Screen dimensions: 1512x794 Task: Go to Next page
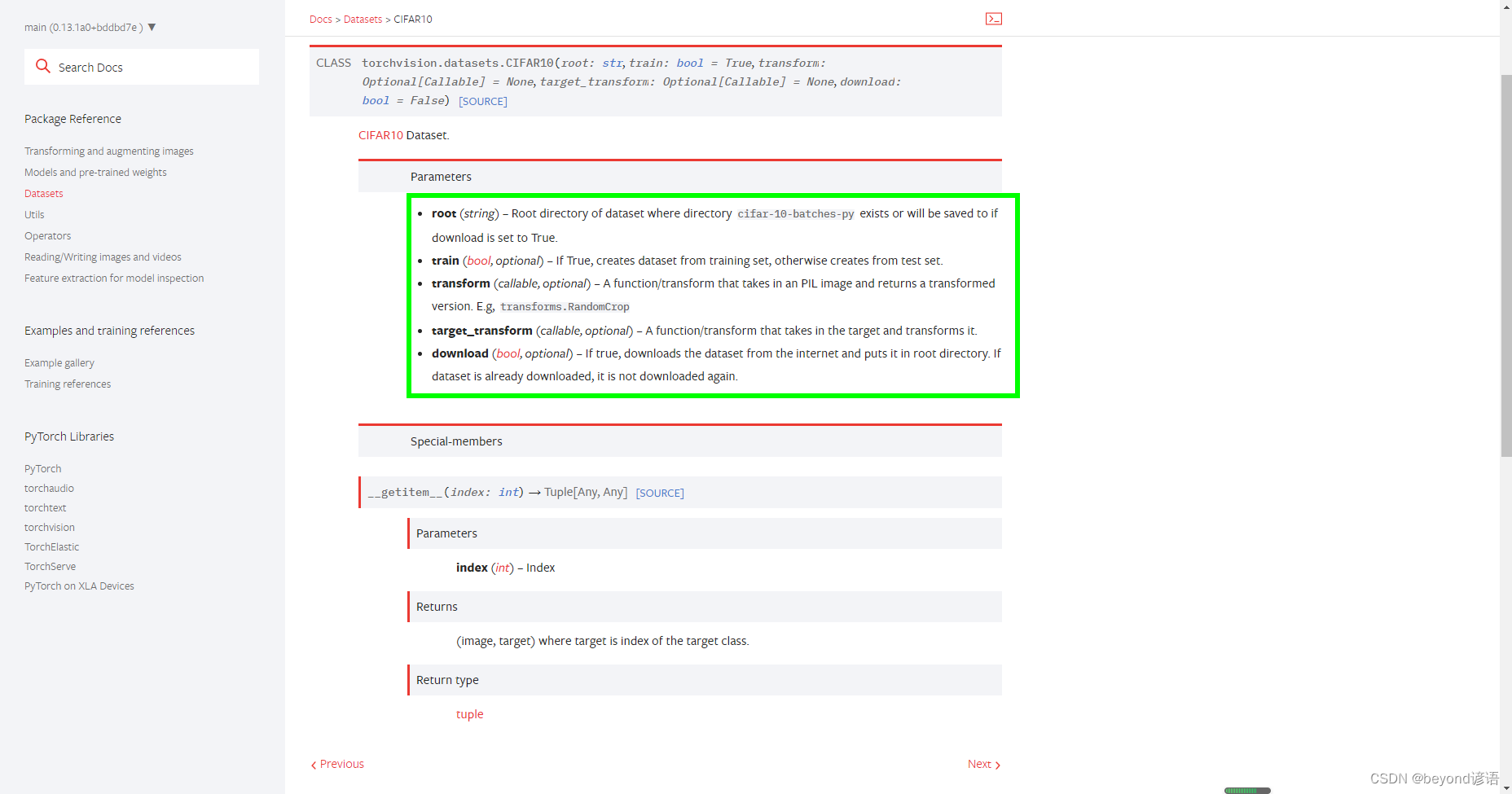point(984,764)
